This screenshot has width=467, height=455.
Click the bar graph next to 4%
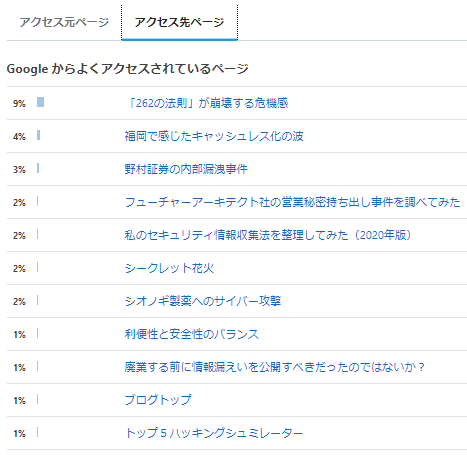[x=39, y=135]
